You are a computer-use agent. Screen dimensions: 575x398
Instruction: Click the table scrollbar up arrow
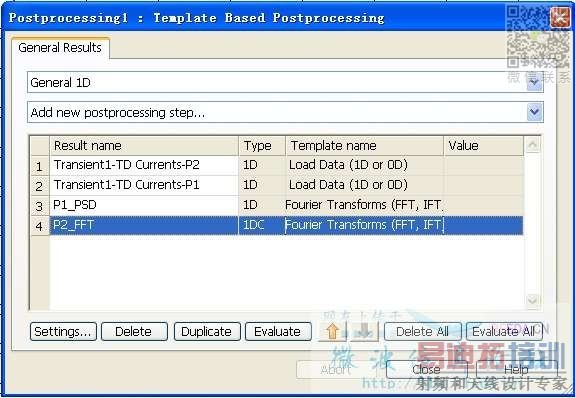pos(532,146)
